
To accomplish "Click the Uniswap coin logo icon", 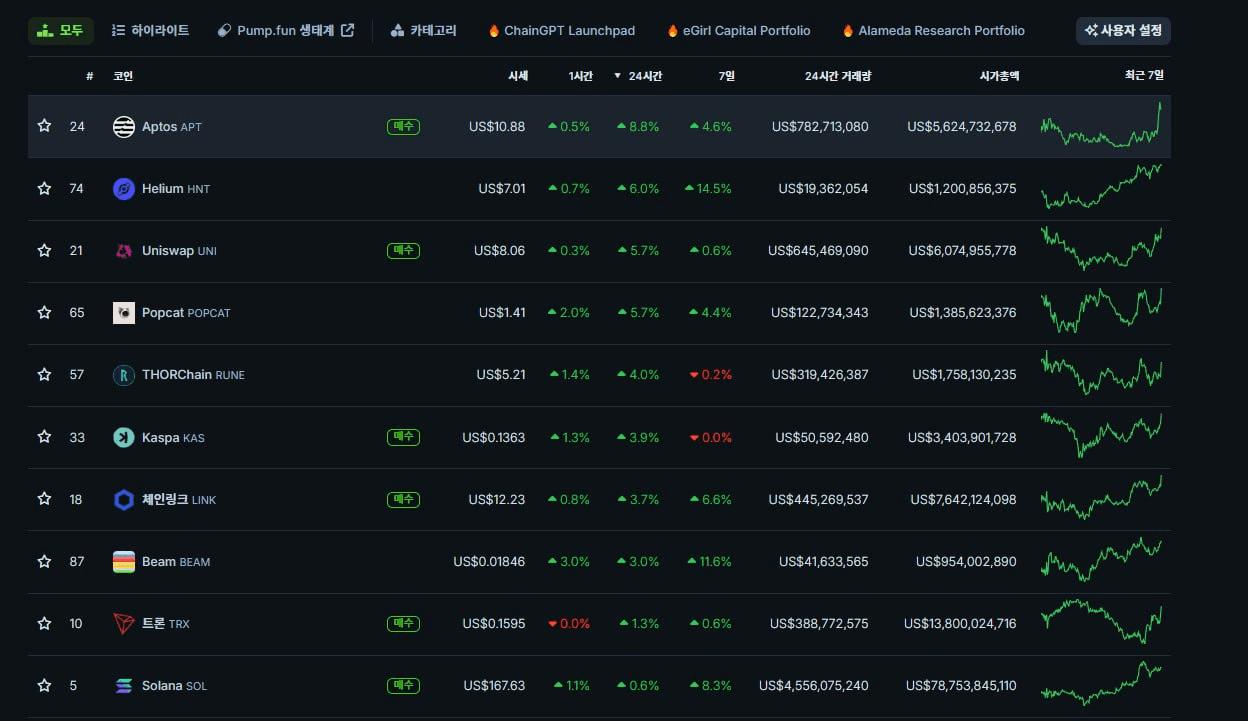I will (x=124, y=251).
